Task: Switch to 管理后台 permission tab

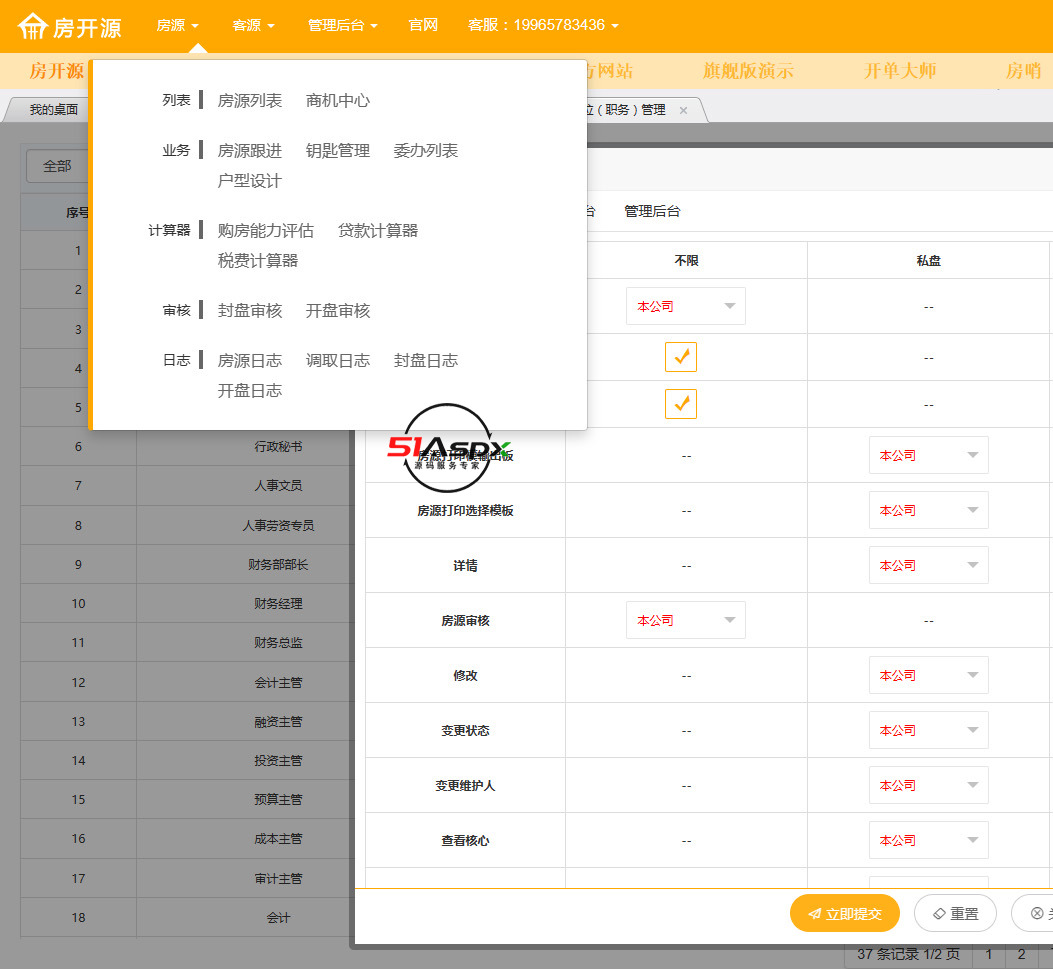Action: pos(652,212)
